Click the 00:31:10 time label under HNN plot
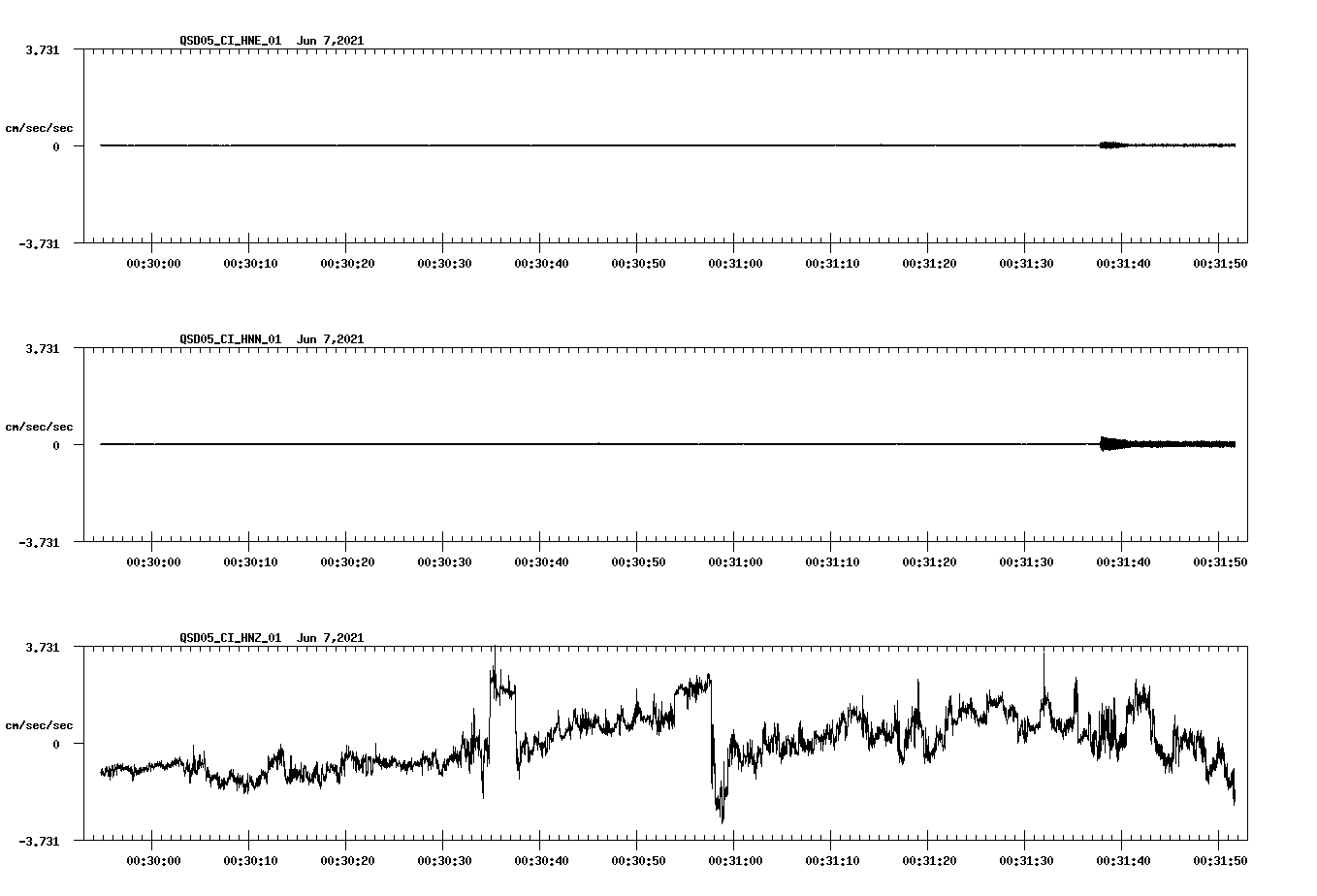This screenshot has height=896, width=1317. [832, 562]
